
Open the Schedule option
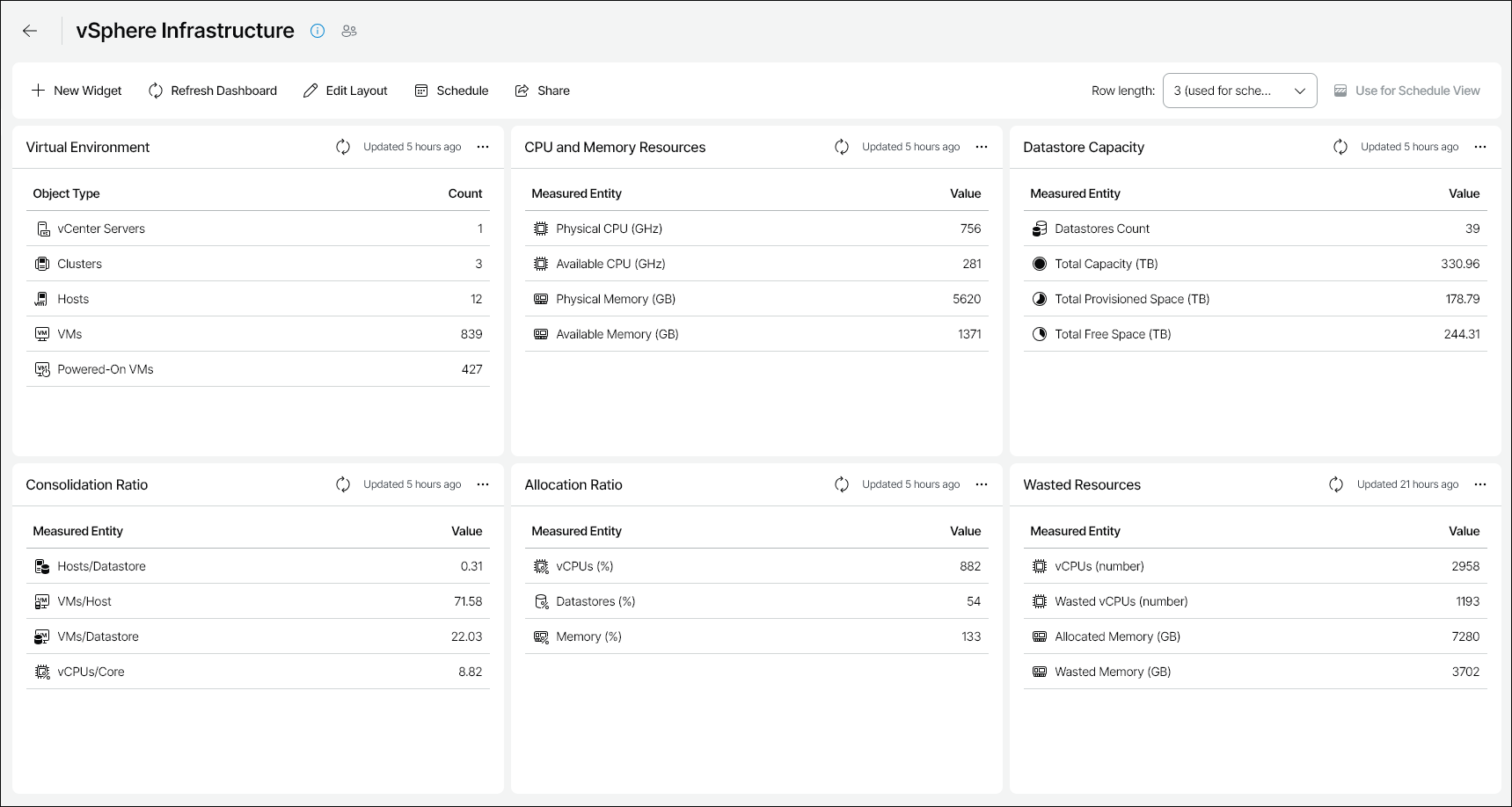[x=451, y=91]
